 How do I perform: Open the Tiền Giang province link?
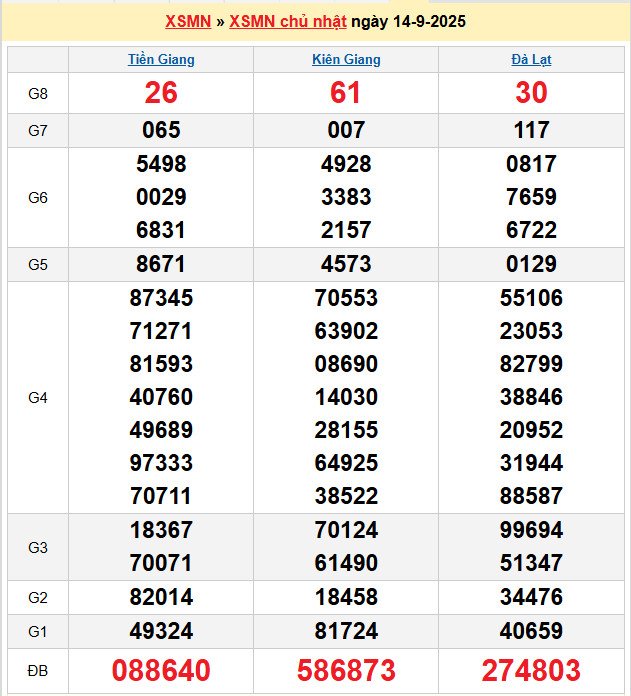click(x=161, y=59)
